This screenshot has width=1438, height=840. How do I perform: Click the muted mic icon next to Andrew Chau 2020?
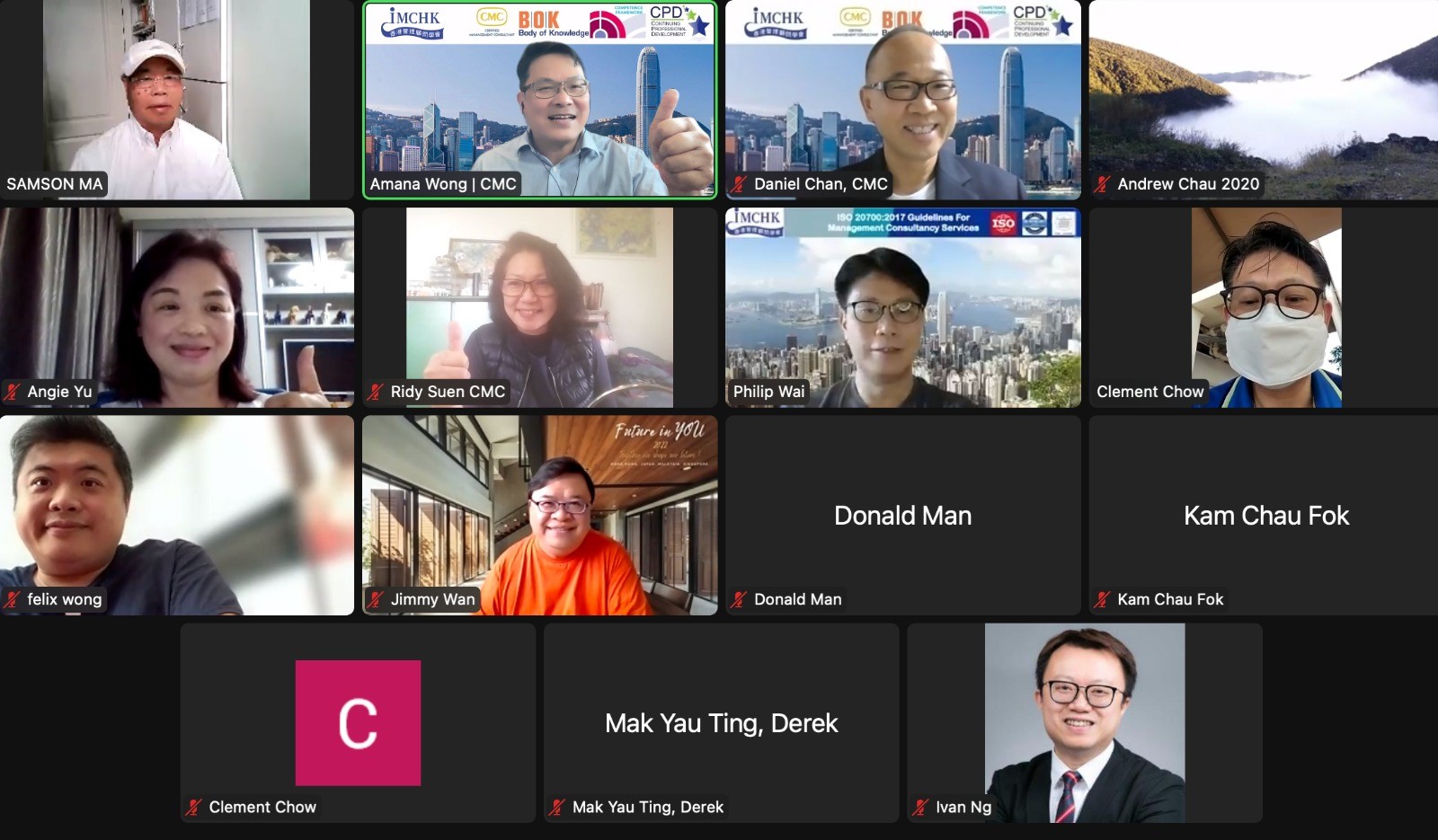point(1102,184)
